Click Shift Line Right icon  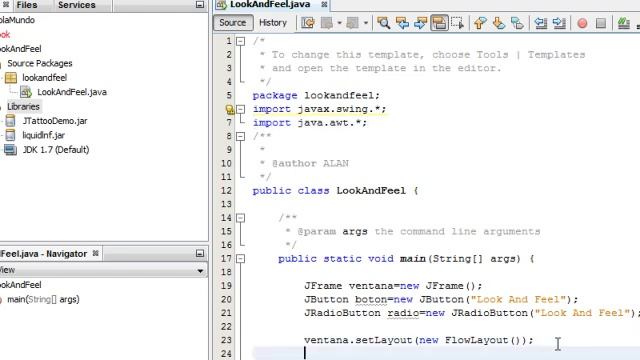(x=559, y=23)
